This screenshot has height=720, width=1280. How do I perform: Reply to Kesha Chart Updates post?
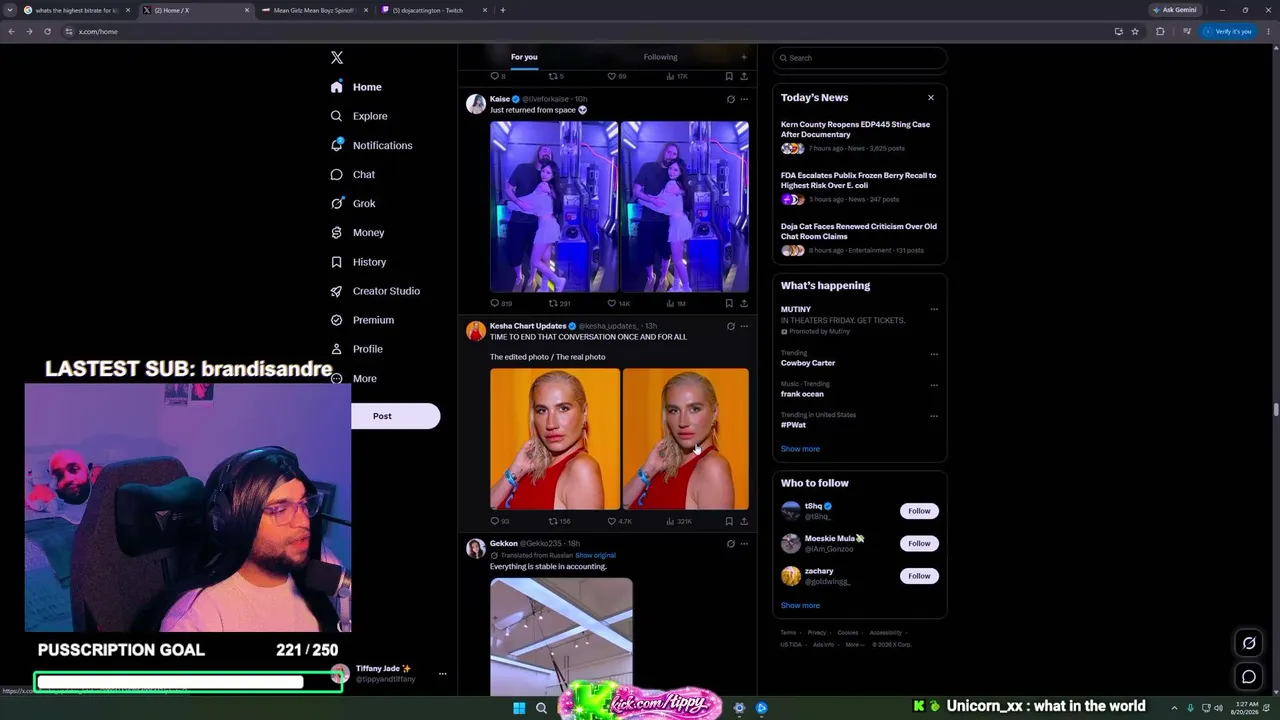click(500, 521)
